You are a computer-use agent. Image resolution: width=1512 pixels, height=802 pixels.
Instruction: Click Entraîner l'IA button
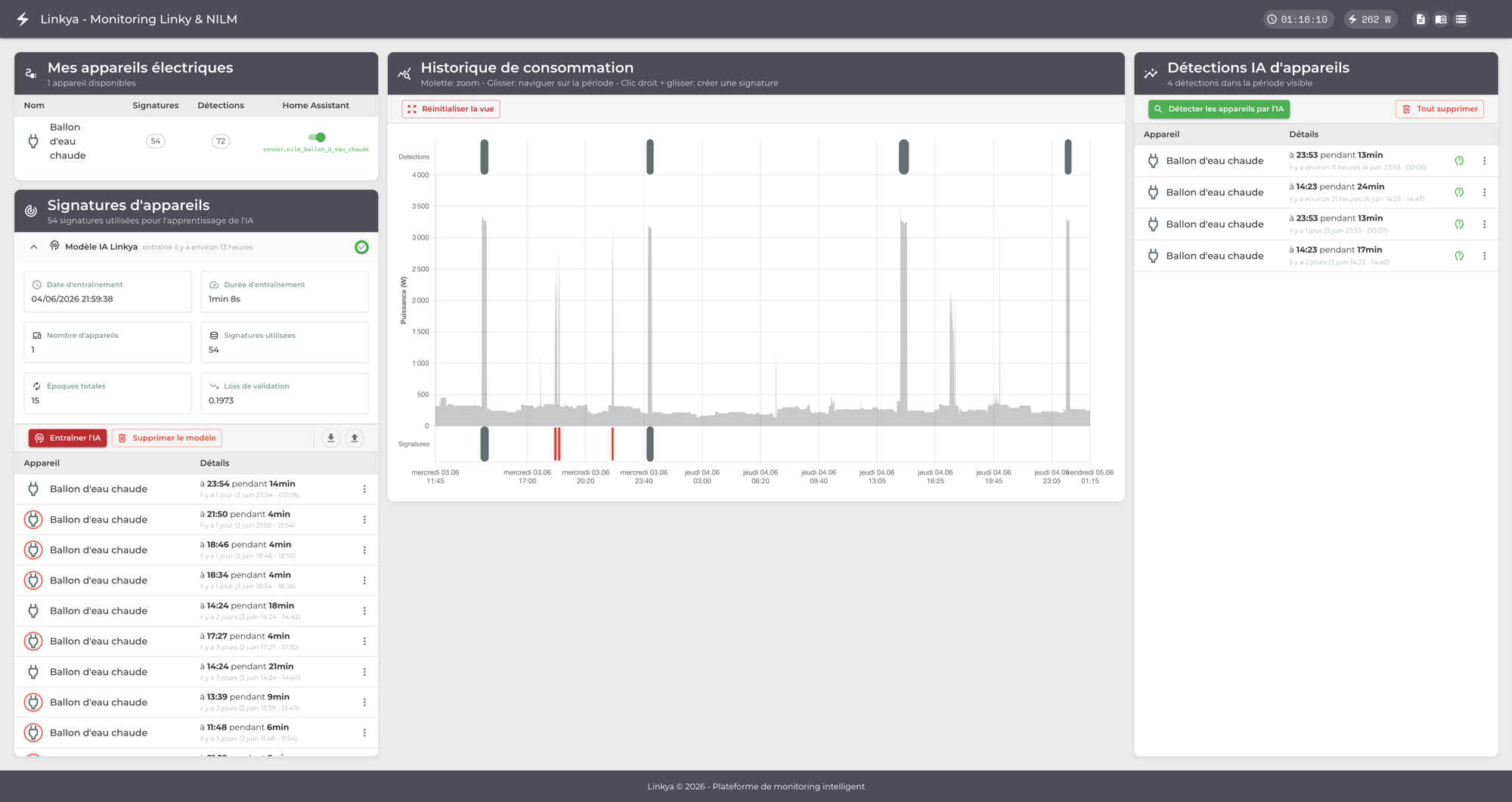67,438
